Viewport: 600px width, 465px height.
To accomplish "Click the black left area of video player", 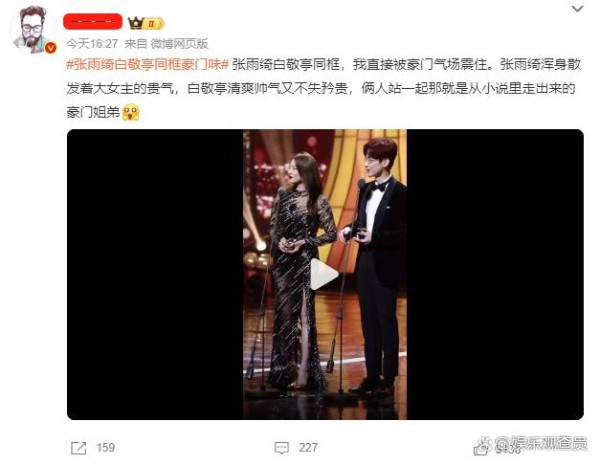I will coord(155,274).
